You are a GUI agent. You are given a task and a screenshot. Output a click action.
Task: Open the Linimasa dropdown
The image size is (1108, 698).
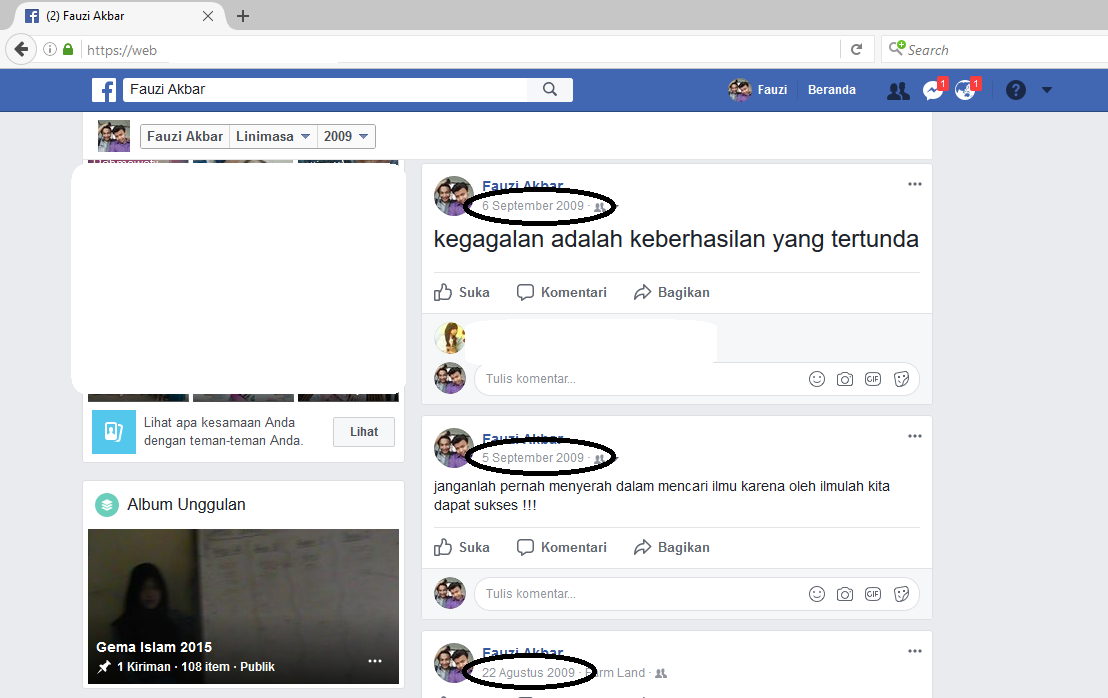[x=272, y=136]
